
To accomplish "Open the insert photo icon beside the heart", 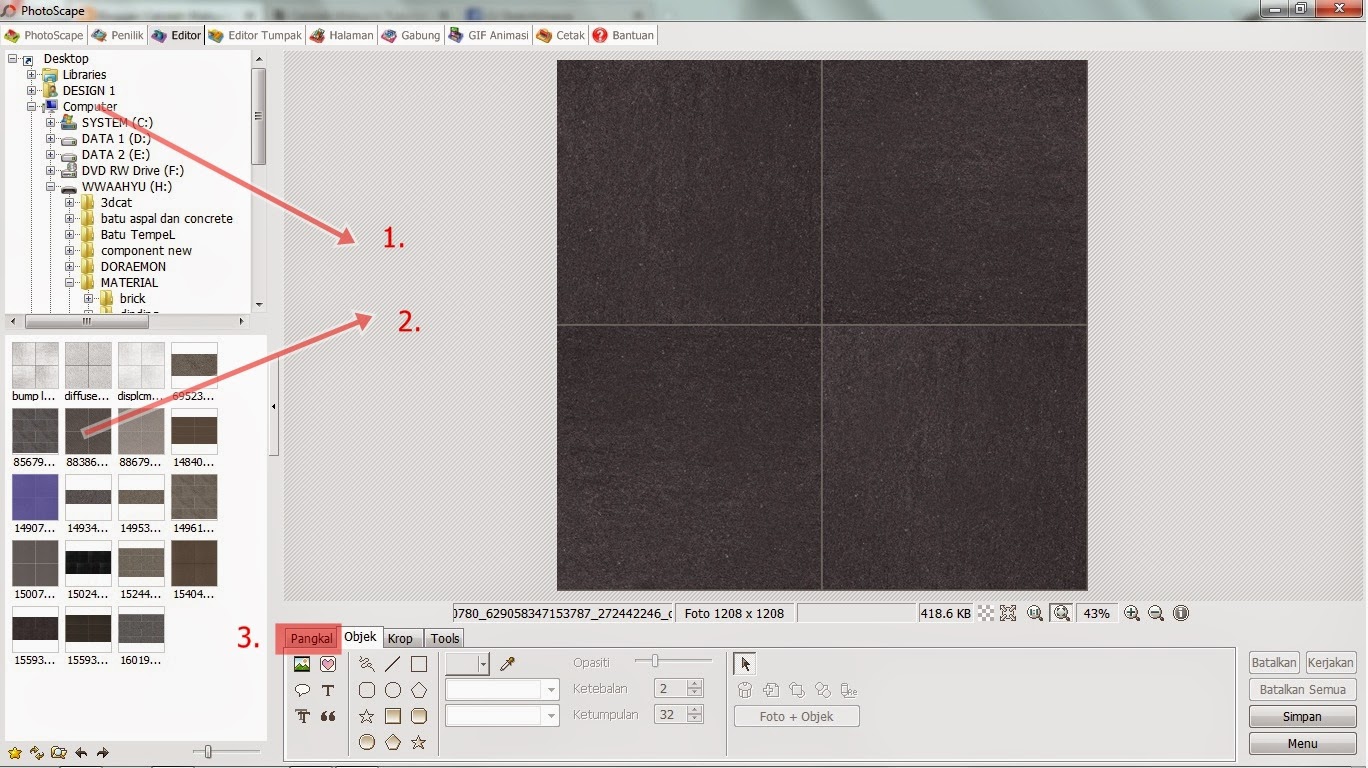I will pos(302,664).
